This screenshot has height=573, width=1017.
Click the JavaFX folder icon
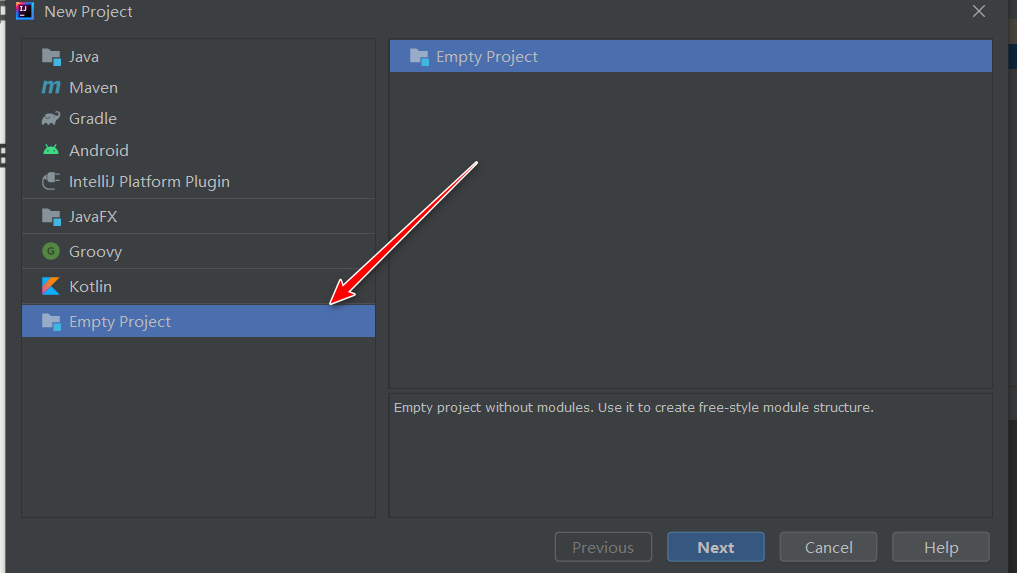(51, 217)
